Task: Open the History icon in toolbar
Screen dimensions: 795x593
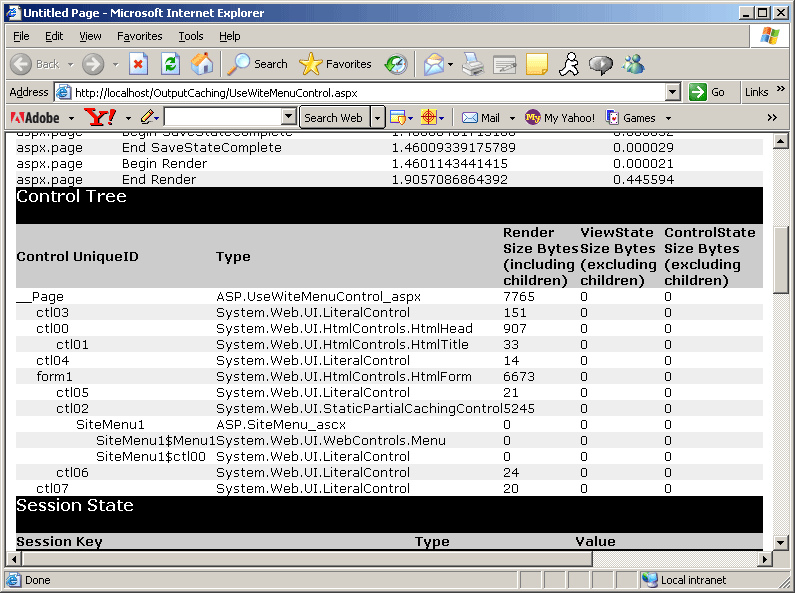Action: click(x=396, y=64)
